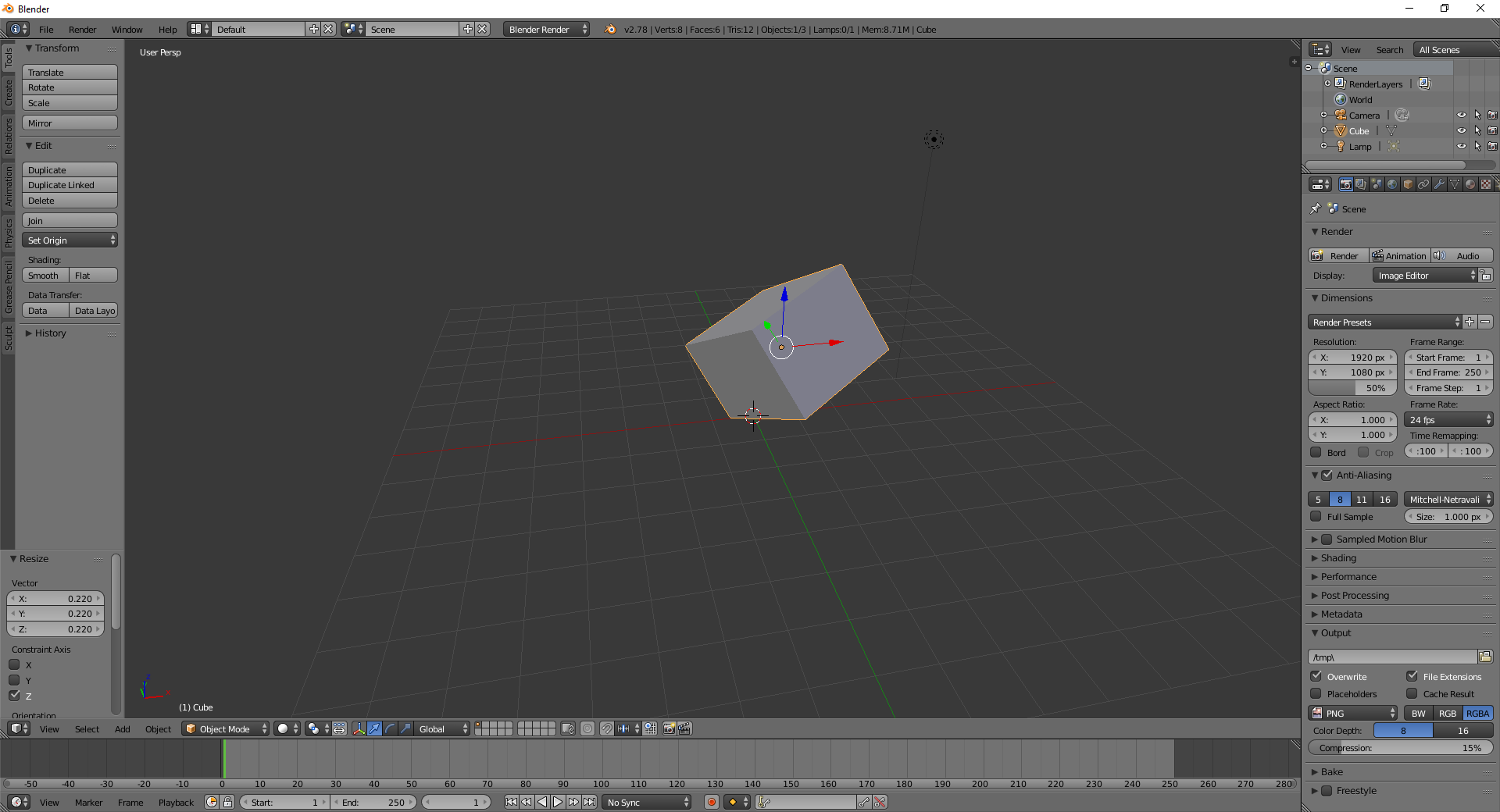This screenshot has width=1500, height=812.
Task: Switch to the Grease Pencil tab
Action: tap(8, 287)
